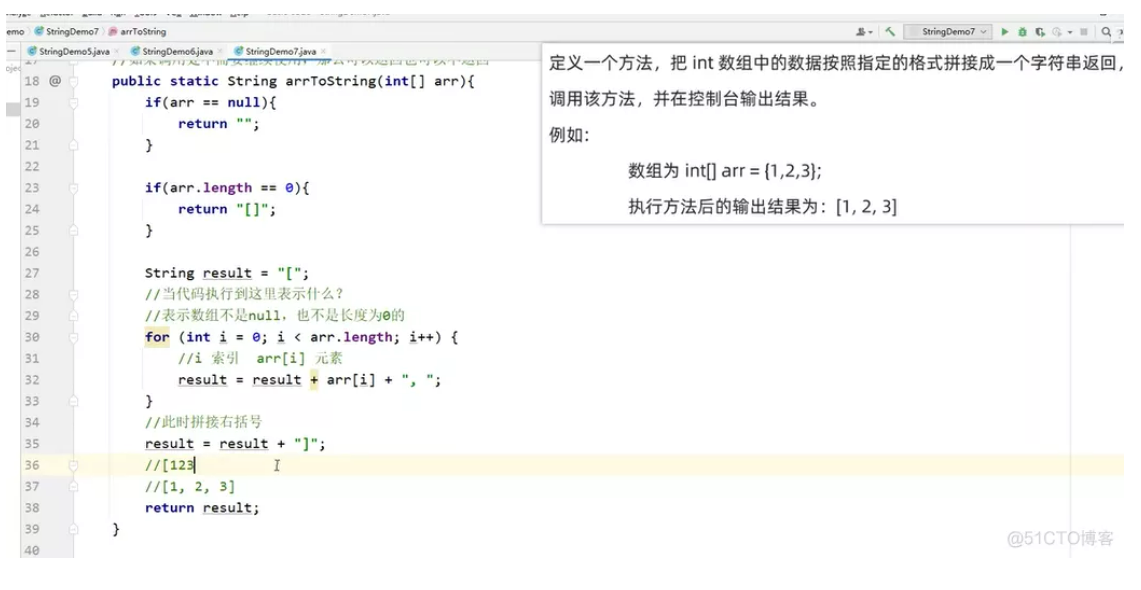Switch to the StringDemo5.java tab
This screenshot has width=1141, height=590.
click(69, 51)
